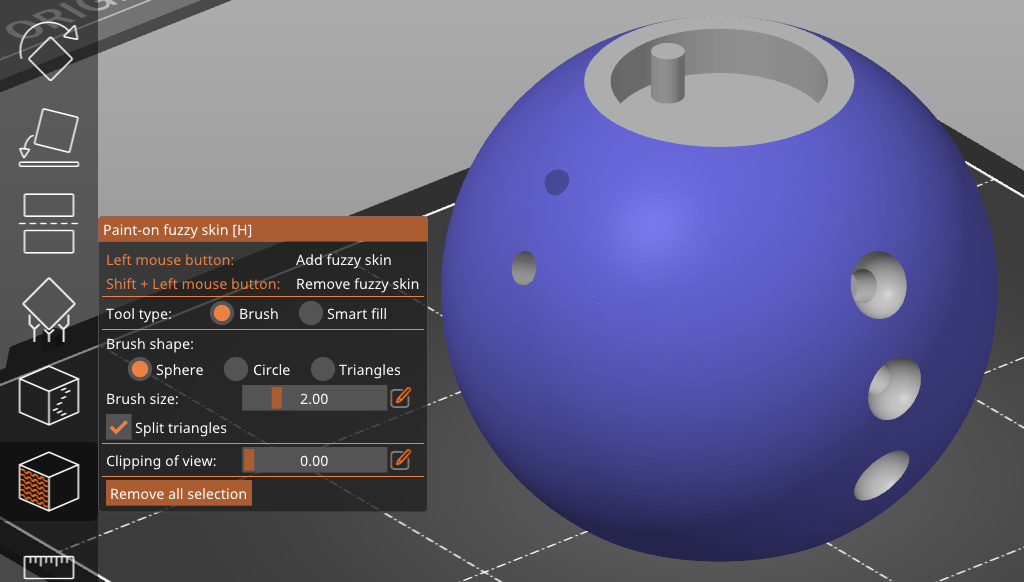Click the Paint-on fuzzy skin panel title

click(178, 230)
